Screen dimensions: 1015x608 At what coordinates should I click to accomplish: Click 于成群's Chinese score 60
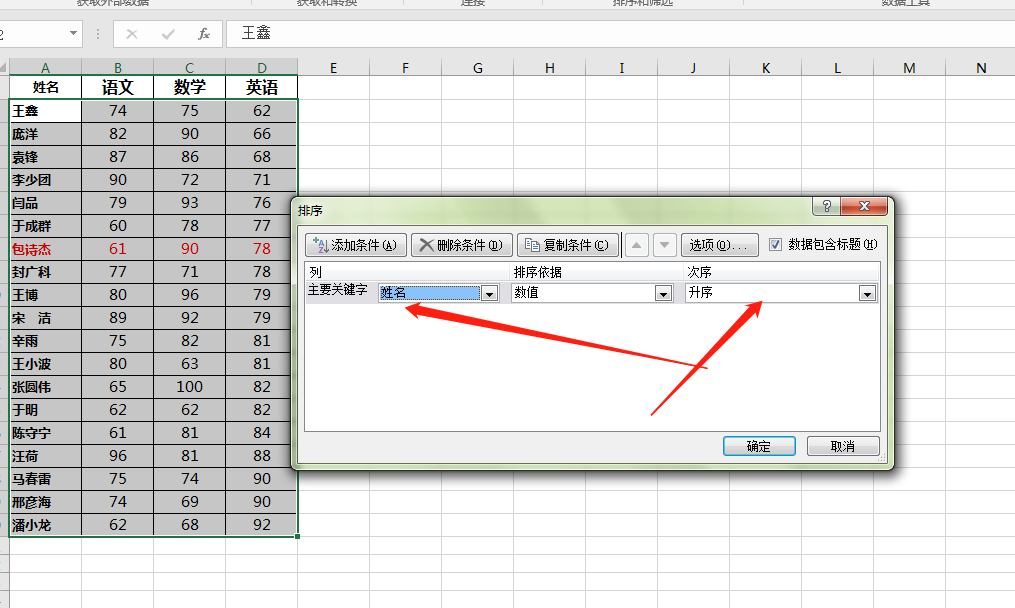[118, 226]
